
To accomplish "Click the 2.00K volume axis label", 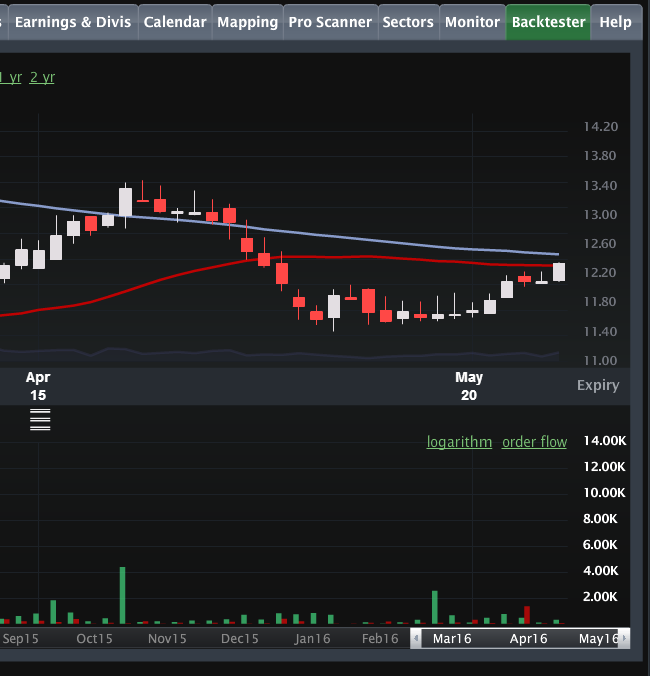I will tap(600, 597).
